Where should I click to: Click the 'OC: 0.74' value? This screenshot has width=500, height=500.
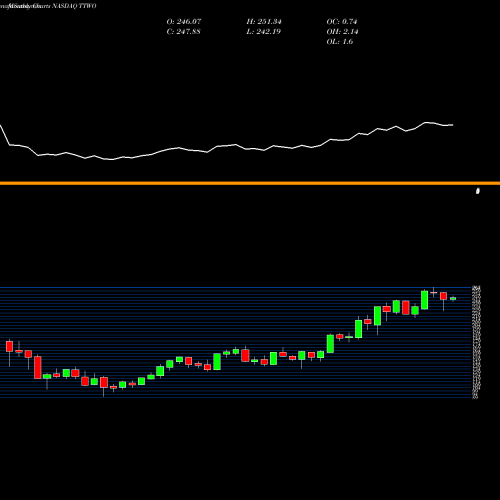(342, 22)
